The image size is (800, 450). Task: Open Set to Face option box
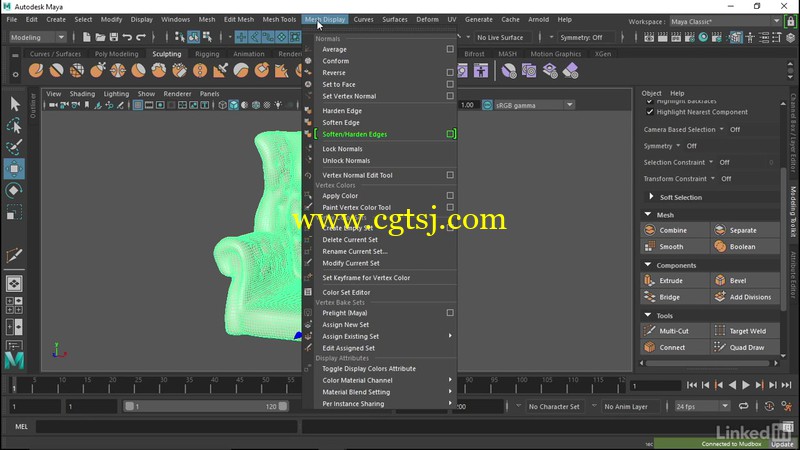click(450, 84)
